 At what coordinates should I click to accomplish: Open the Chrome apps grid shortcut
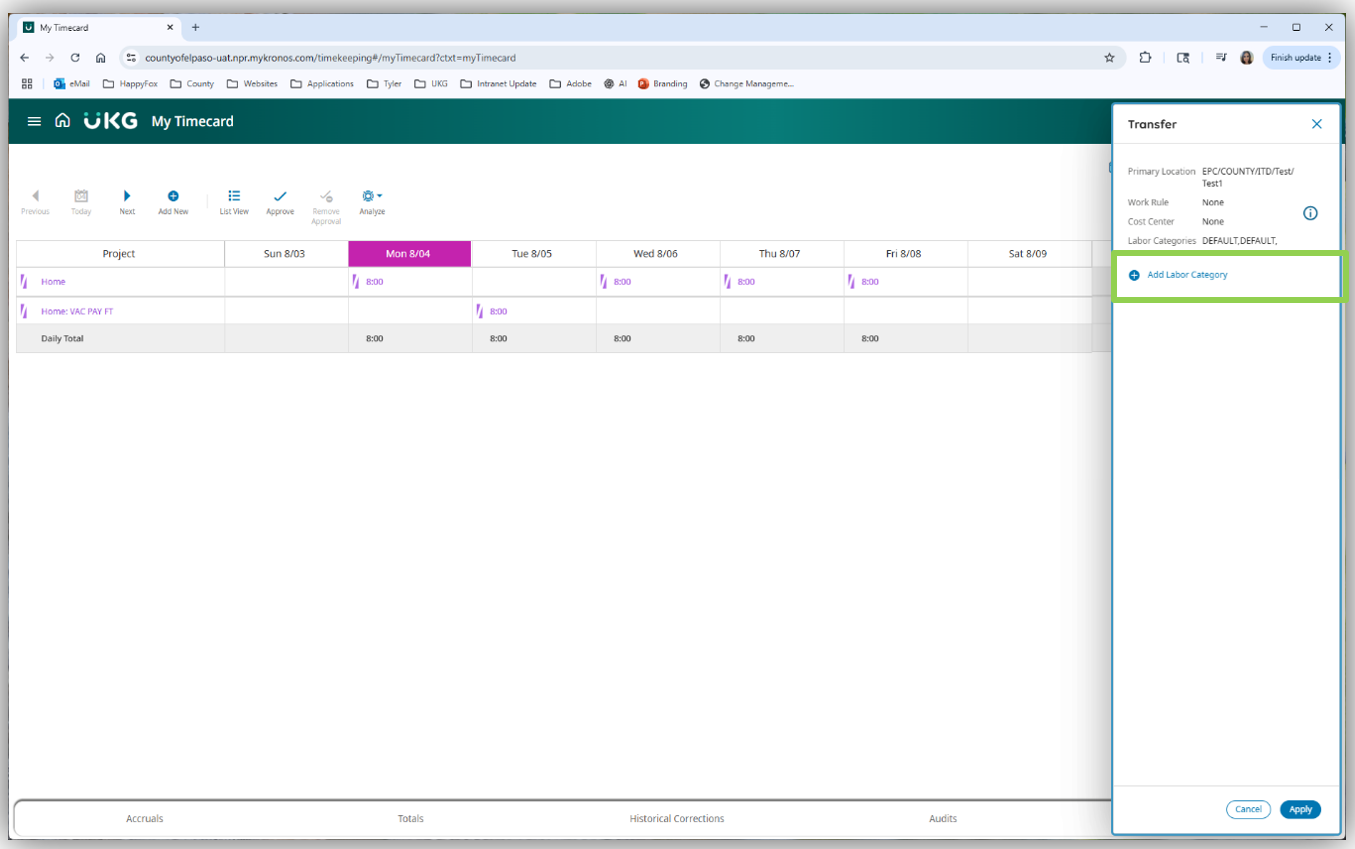(x=27, y=84)
